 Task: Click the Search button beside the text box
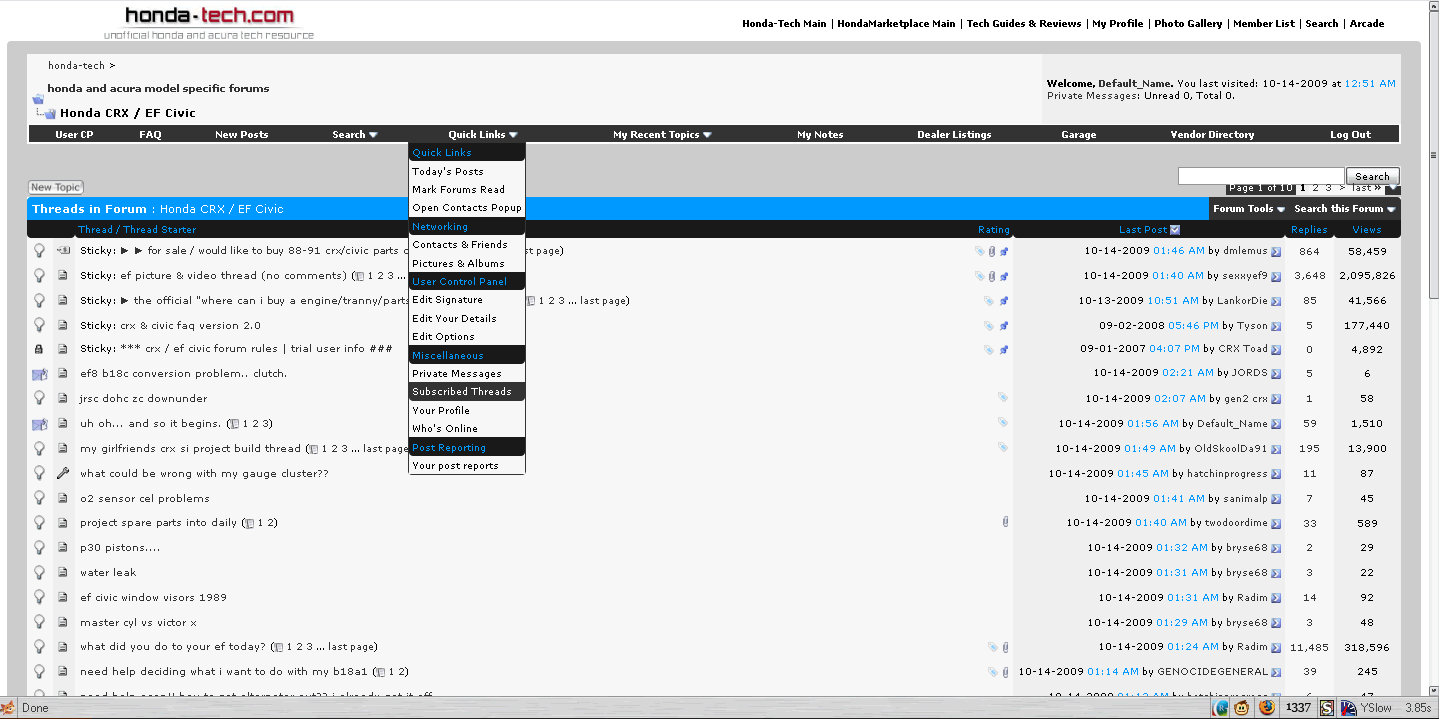(x=1372, y=176)
